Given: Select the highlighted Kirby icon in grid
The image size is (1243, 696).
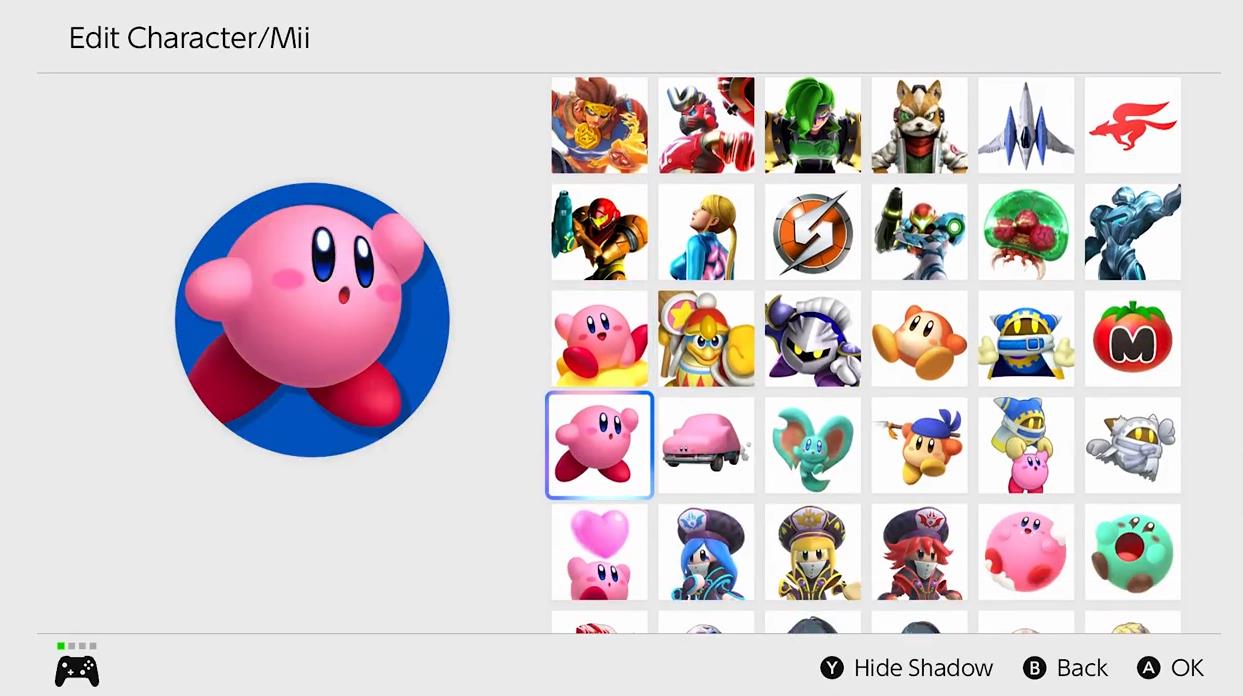Looking at the screenshot, I should (x=599, y=445).
